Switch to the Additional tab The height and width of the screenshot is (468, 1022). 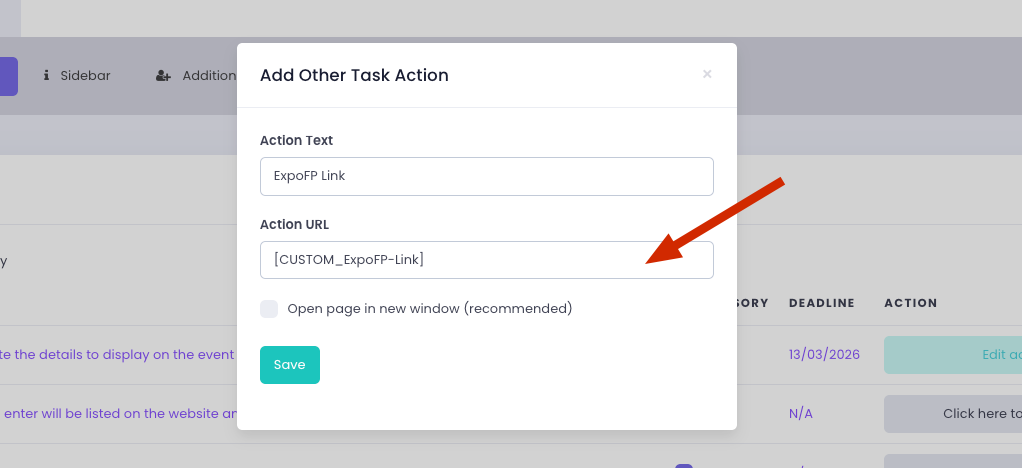pyautogui.click(x=208, y=75)
